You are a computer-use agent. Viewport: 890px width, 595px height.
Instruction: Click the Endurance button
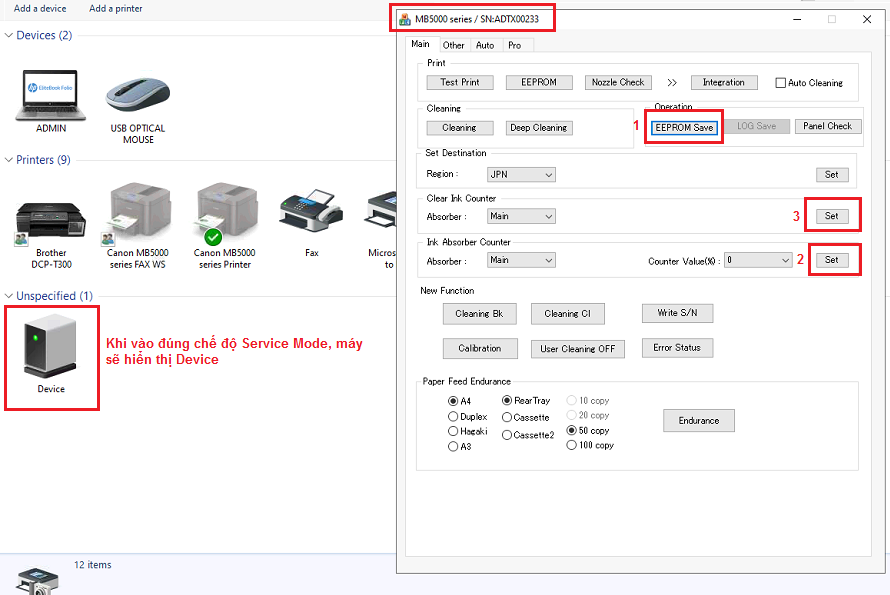coord(699,421)
